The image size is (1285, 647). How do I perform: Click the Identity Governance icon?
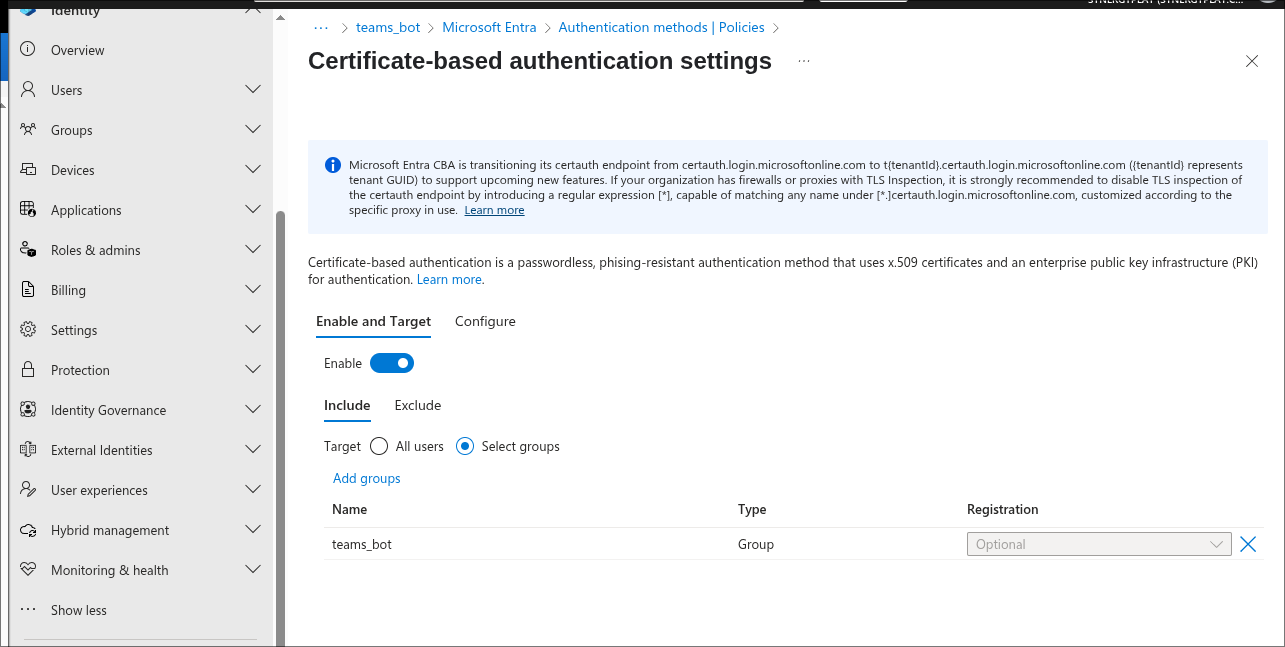click(28, 410)
